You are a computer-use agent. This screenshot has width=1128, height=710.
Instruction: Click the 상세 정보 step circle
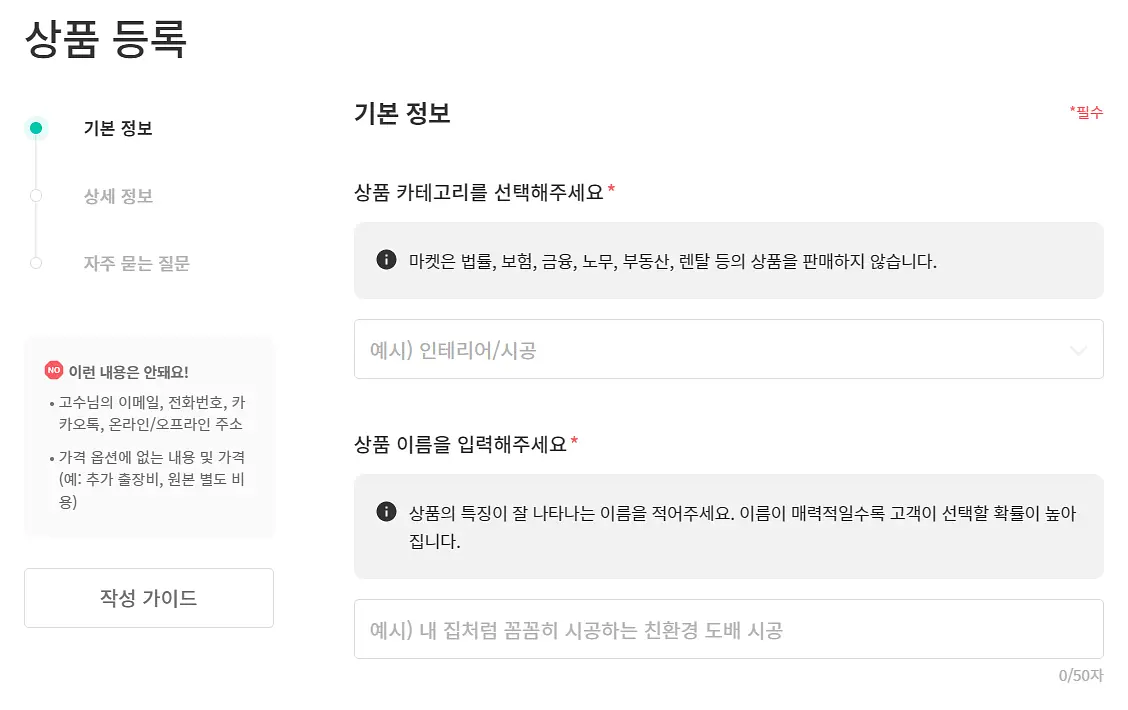pos(36,196)
